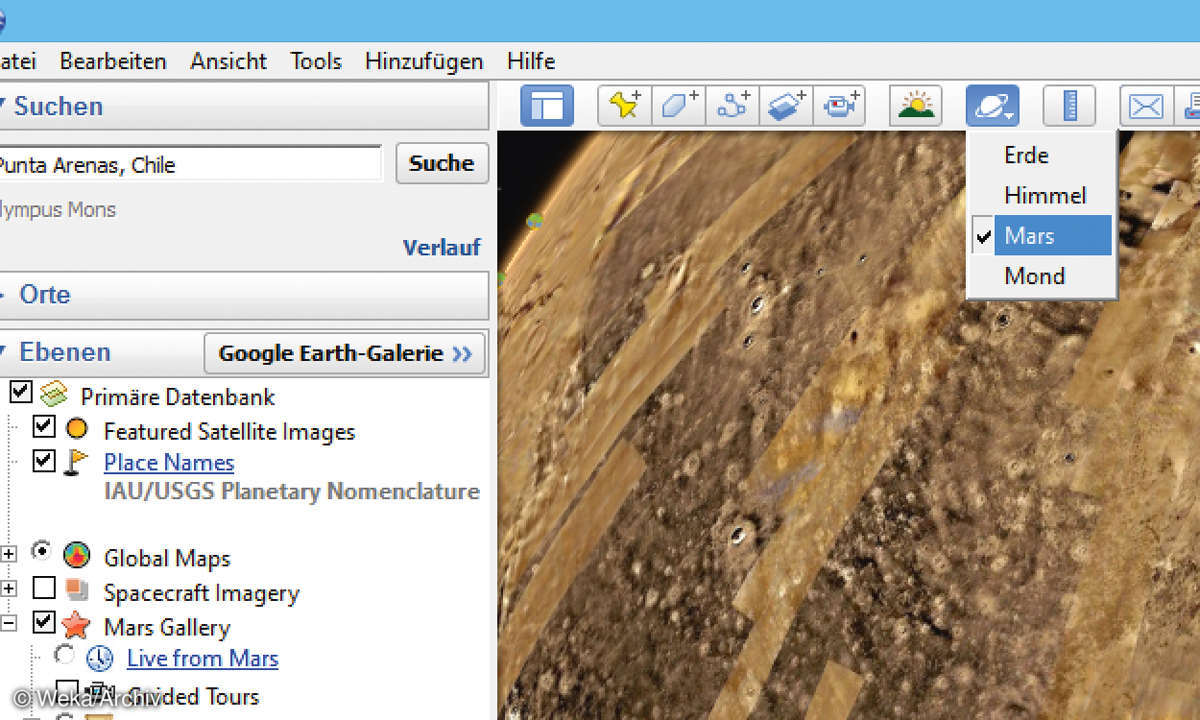Uncheck Place Names checkbox
This screenshot has height=720, width=1200.
pyautogui.click(x=43, y=460)
